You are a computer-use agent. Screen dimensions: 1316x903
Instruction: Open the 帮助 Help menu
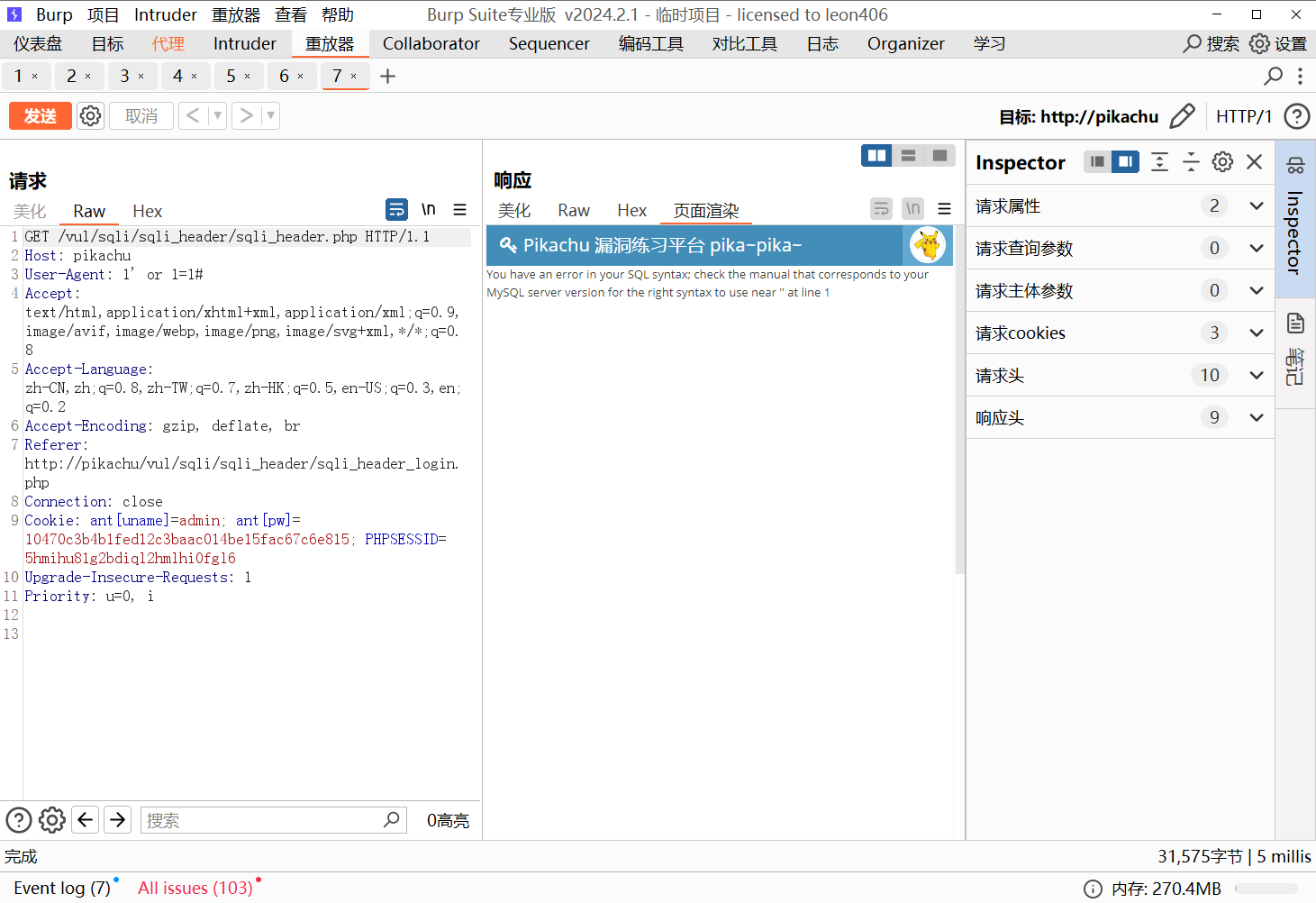338,15
